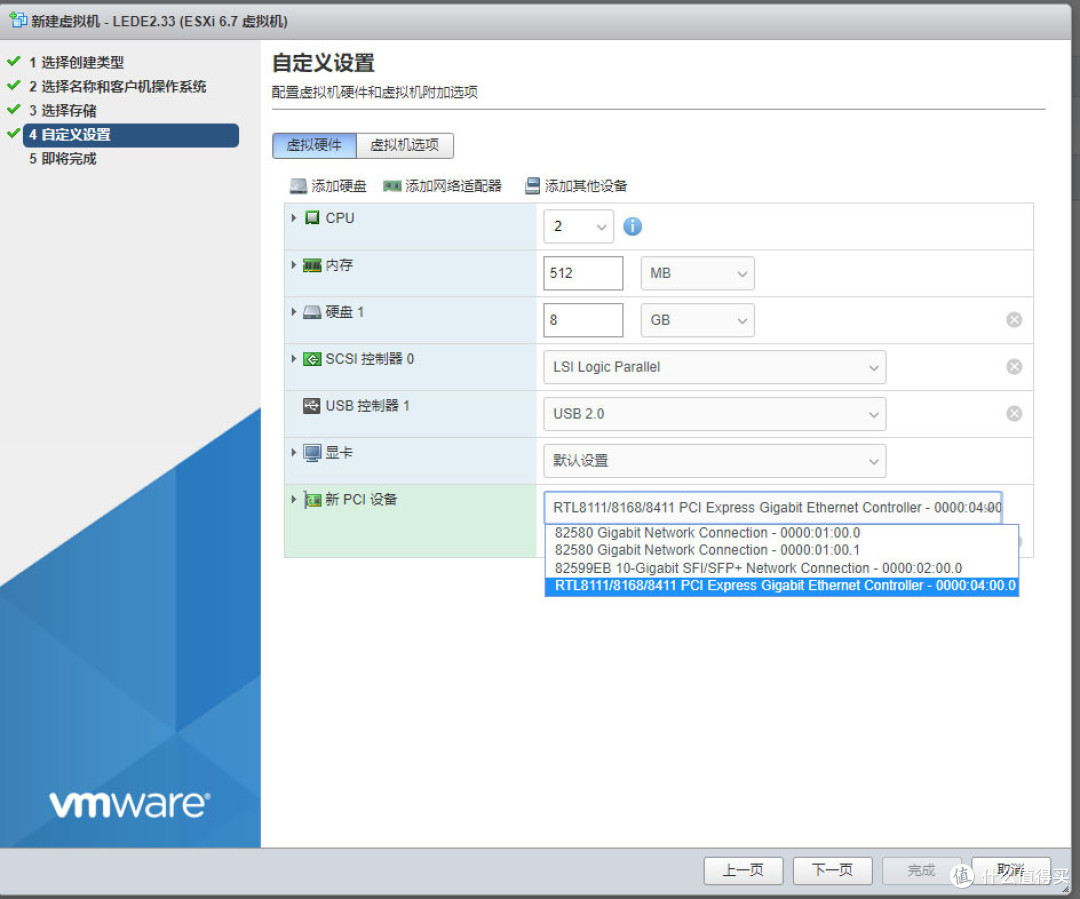Click the 取消 button
Image resolution: width=1080 pixels, height=899 pixels.
tap(1010, 870)
